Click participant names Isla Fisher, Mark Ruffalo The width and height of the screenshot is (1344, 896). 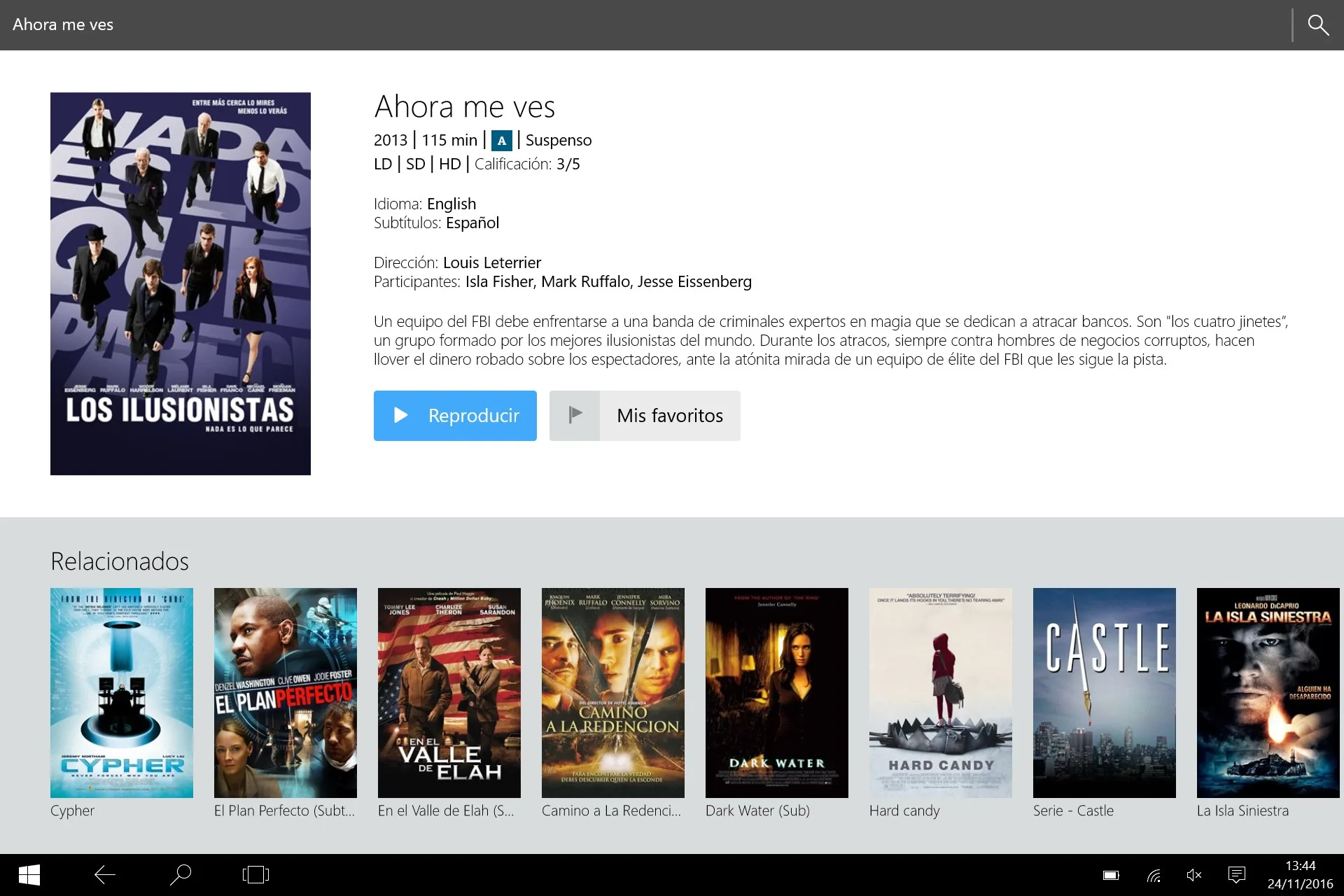point(548,281)
